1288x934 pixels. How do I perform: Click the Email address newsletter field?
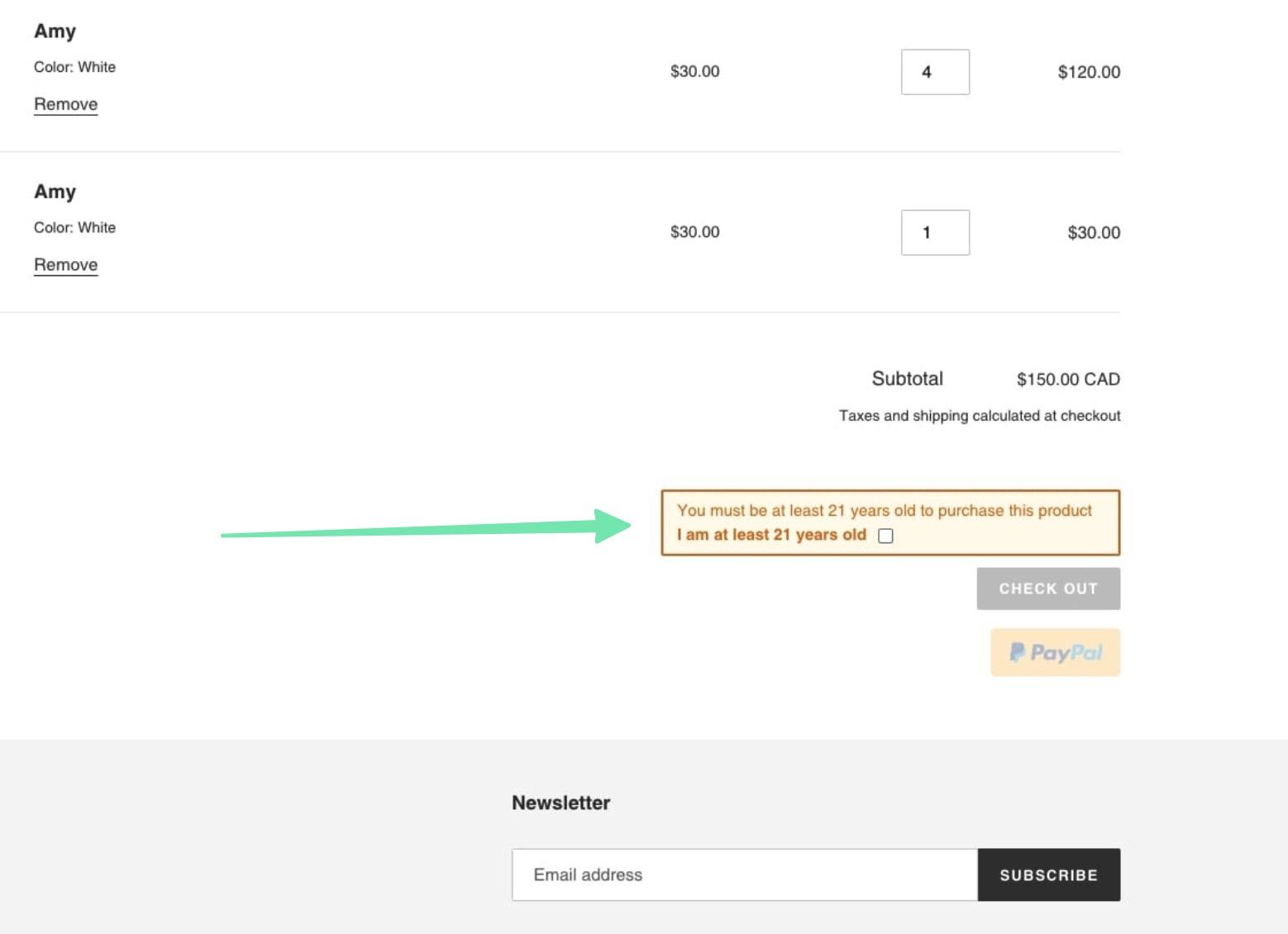click(744, 874)
